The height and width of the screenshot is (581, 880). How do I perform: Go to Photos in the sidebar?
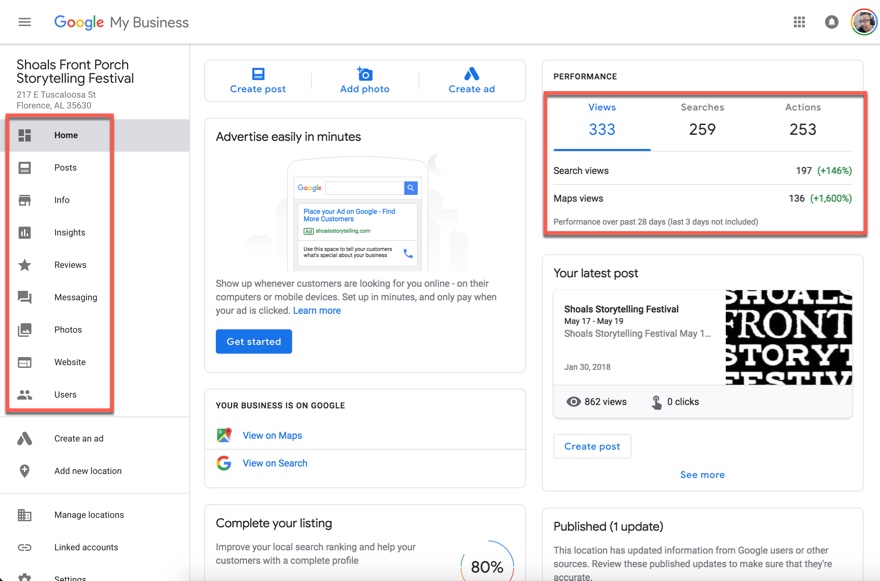pos(68,330)
